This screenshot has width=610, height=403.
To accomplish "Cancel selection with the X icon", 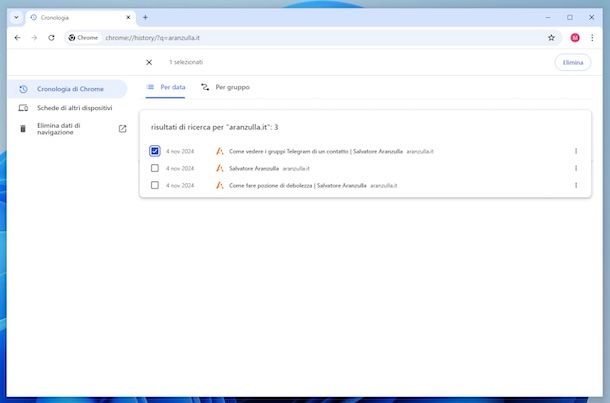I will click(149, 62).
